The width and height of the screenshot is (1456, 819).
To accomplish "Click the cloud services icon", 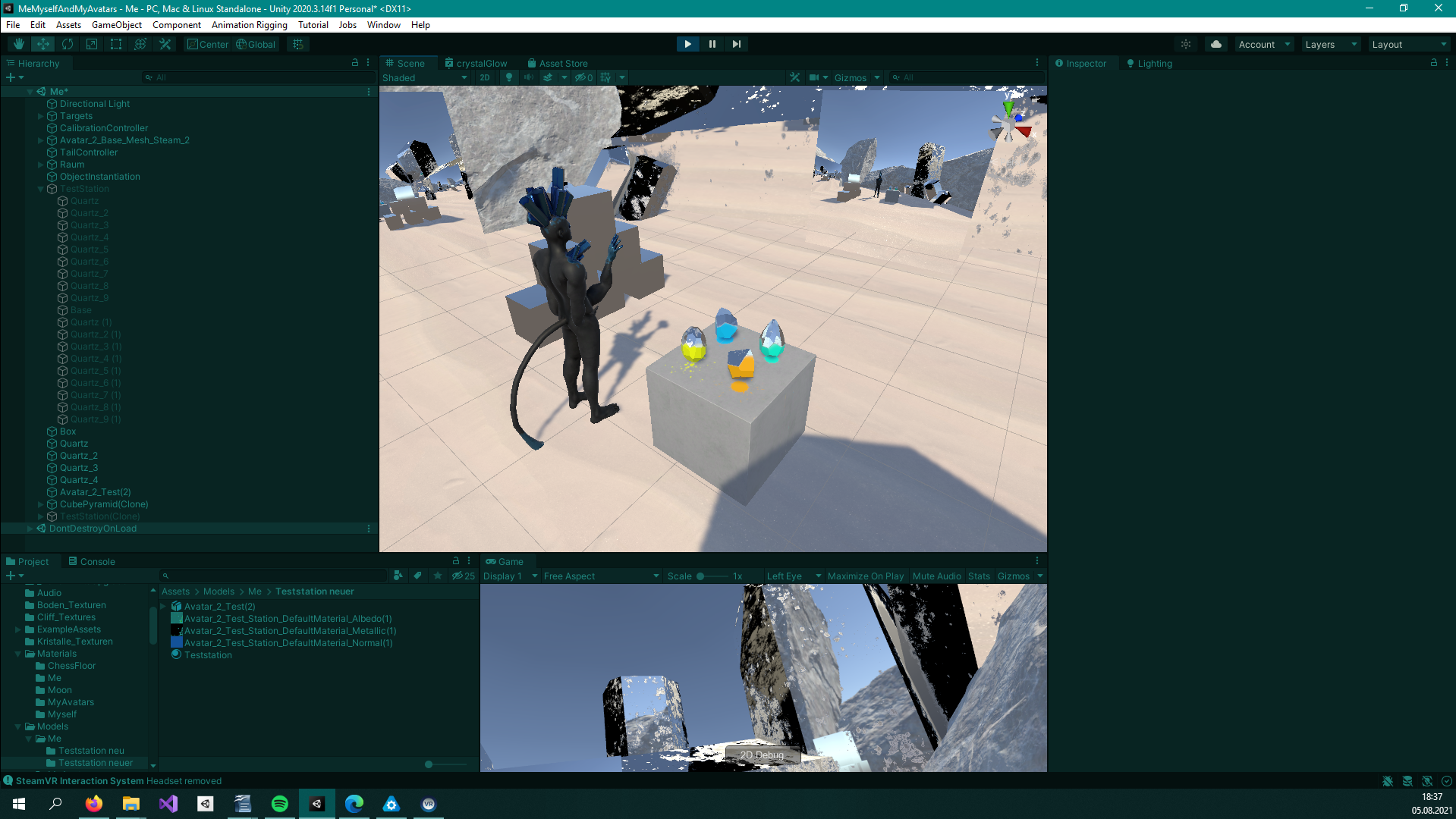I will 1215,43.
